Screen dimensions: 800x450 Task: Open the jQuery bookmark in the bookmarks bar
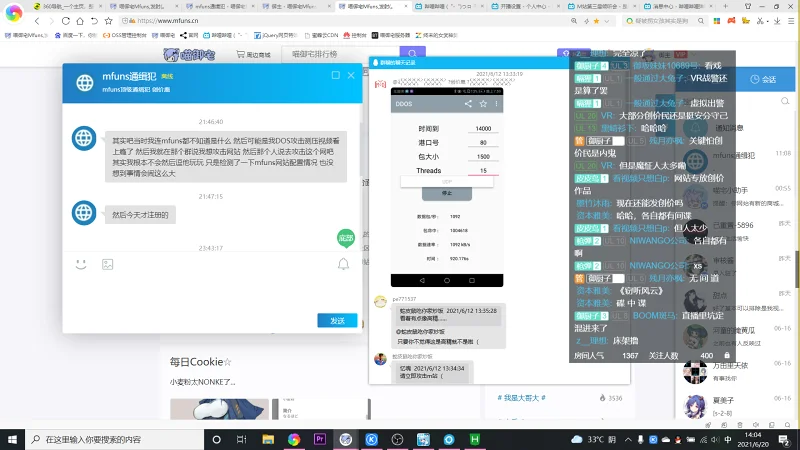coord(276,35)
